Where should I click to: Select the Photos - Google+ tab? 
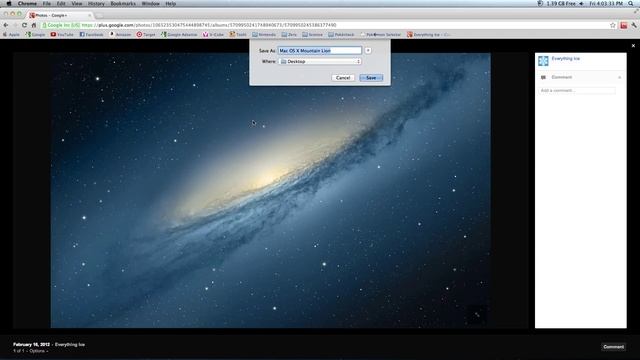coord(60,15)
